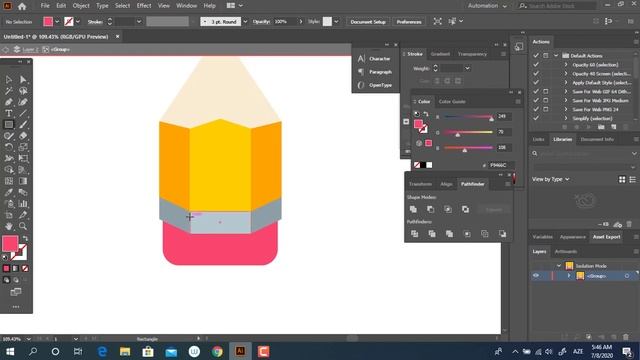Click the Preferences button
The width and height of the screenshot is (640, 360).
[409, 22]
